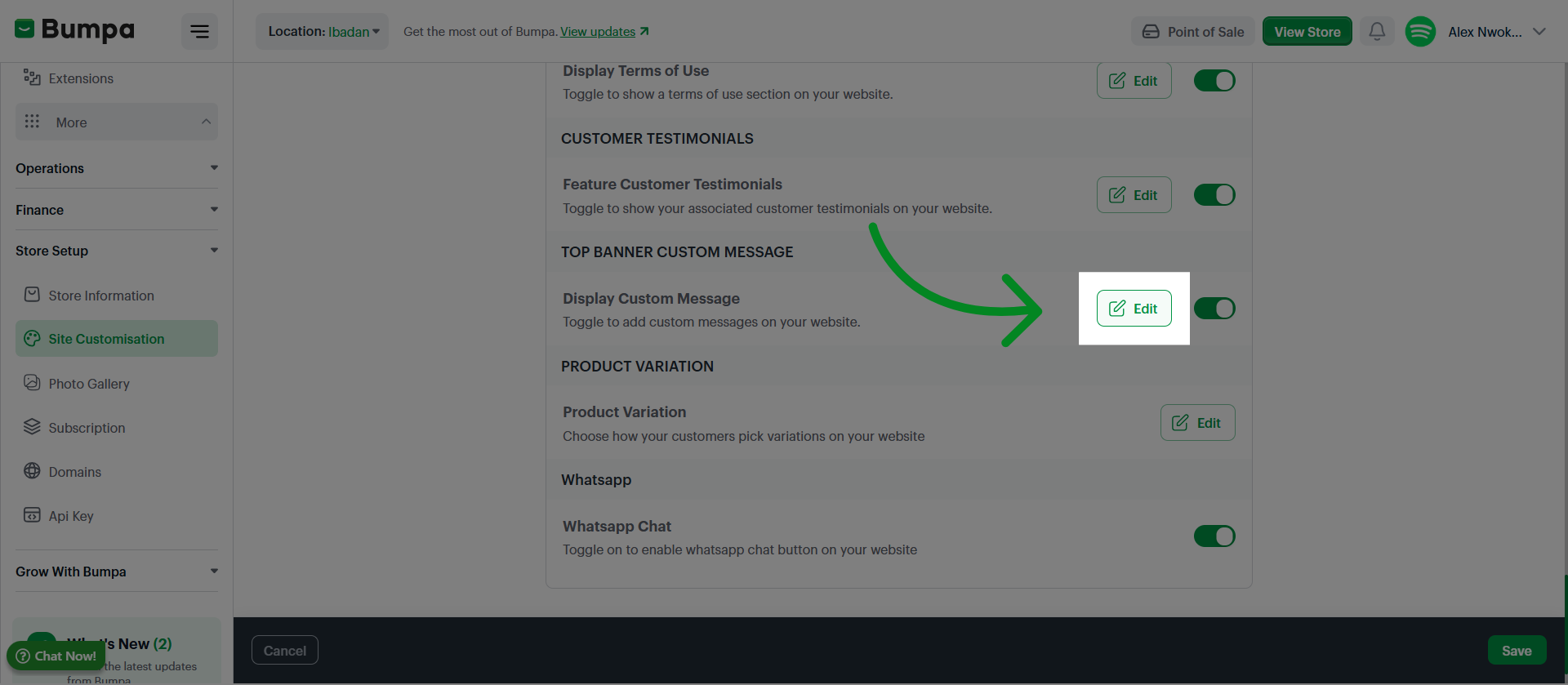Image resolution: width=1568 pixels, height=685 pixels.
Task: Click the Subscription layers icon
Action: (32, 426)
